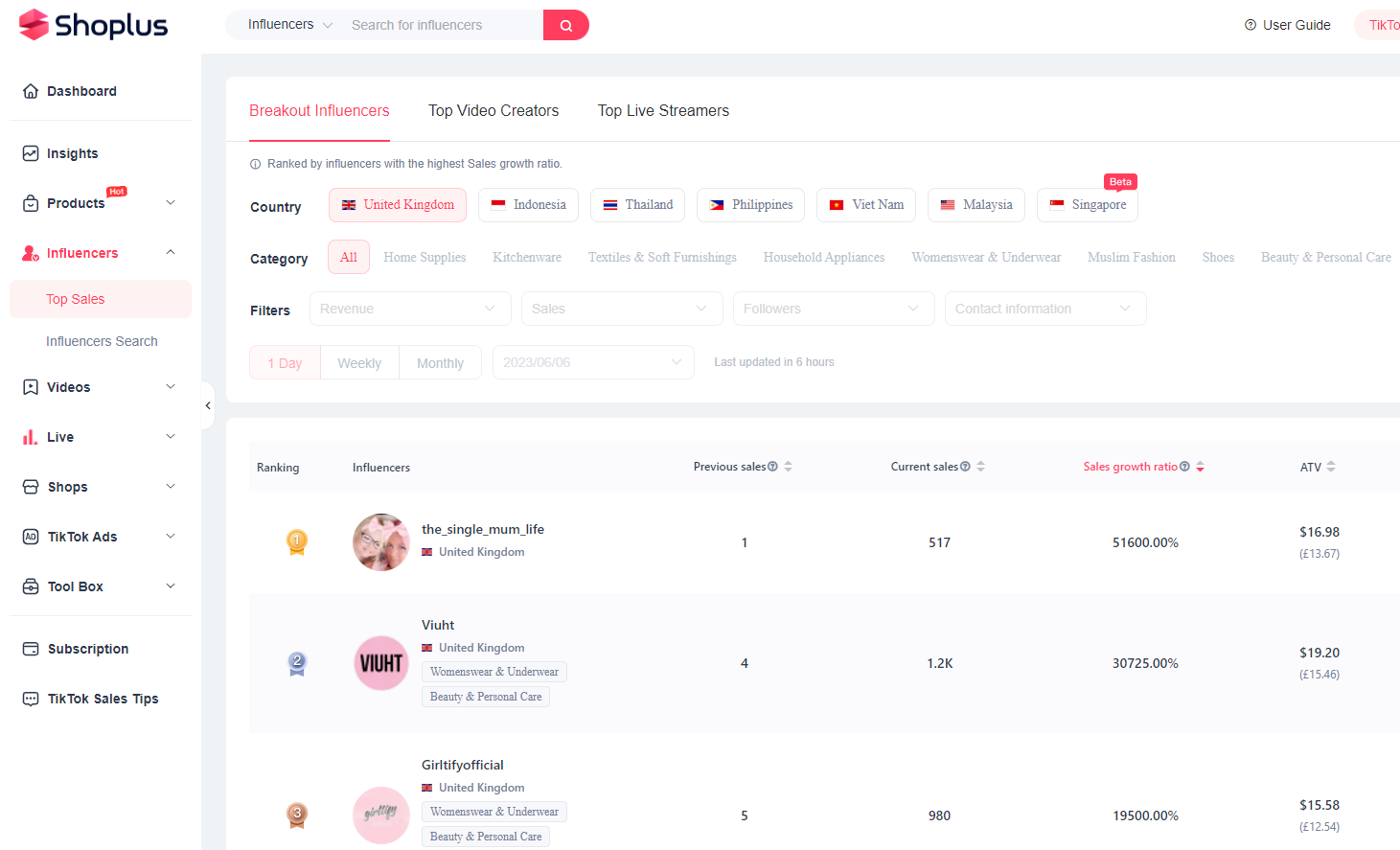
Task: Click the Shoplus logo
Action: [x=93, y=25]
